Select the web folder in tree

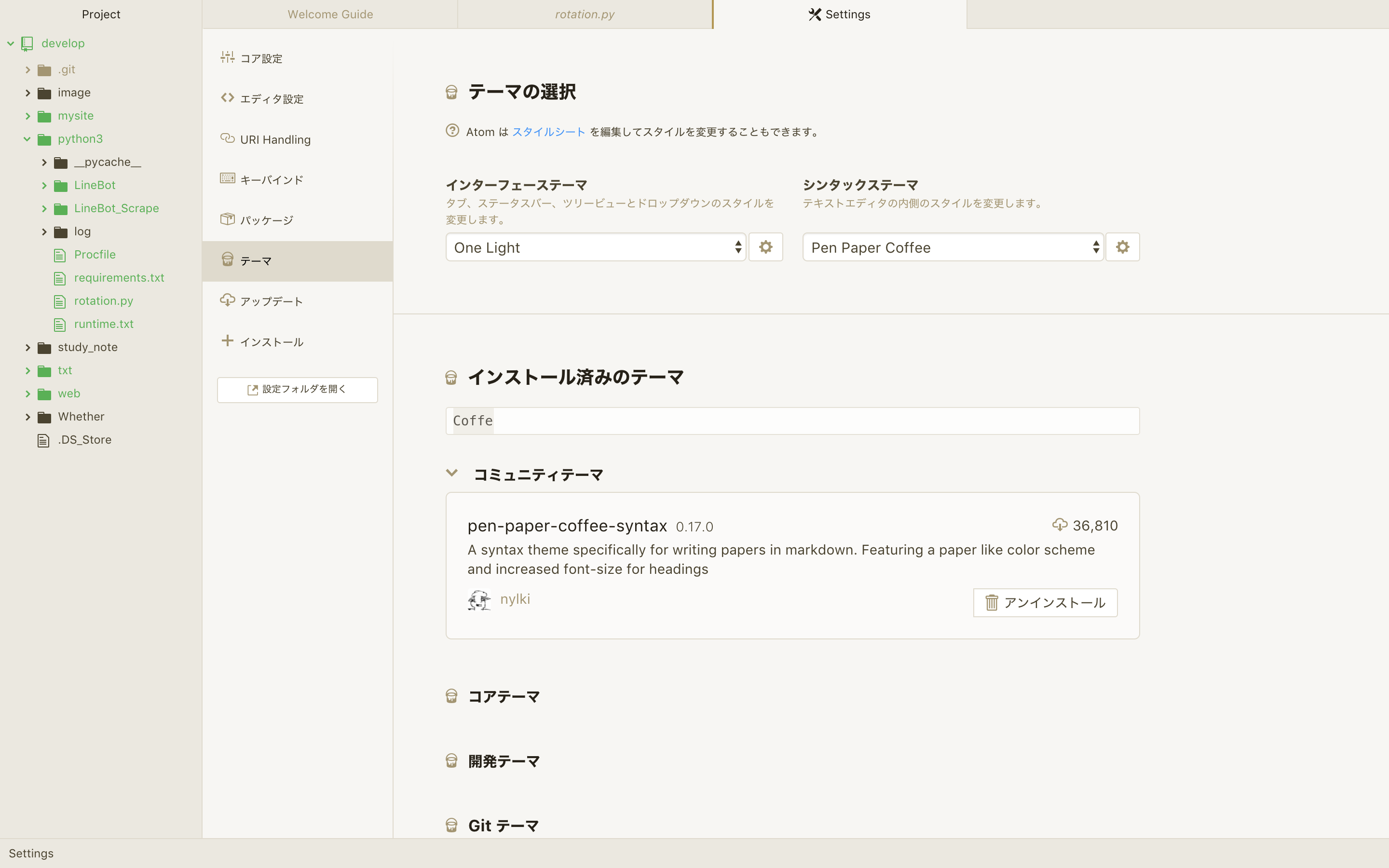click(69, 394)
